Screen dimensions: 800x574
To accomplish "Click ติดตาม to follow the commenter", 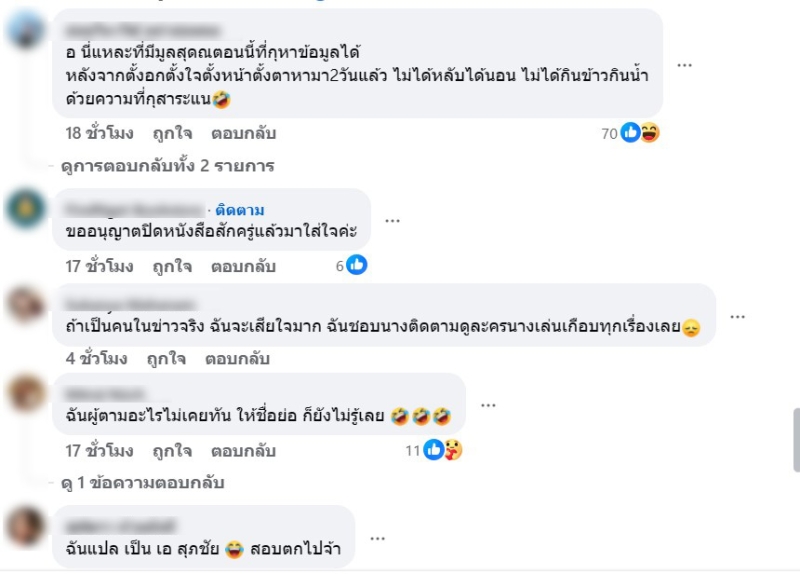I will (x=239, y=209).
